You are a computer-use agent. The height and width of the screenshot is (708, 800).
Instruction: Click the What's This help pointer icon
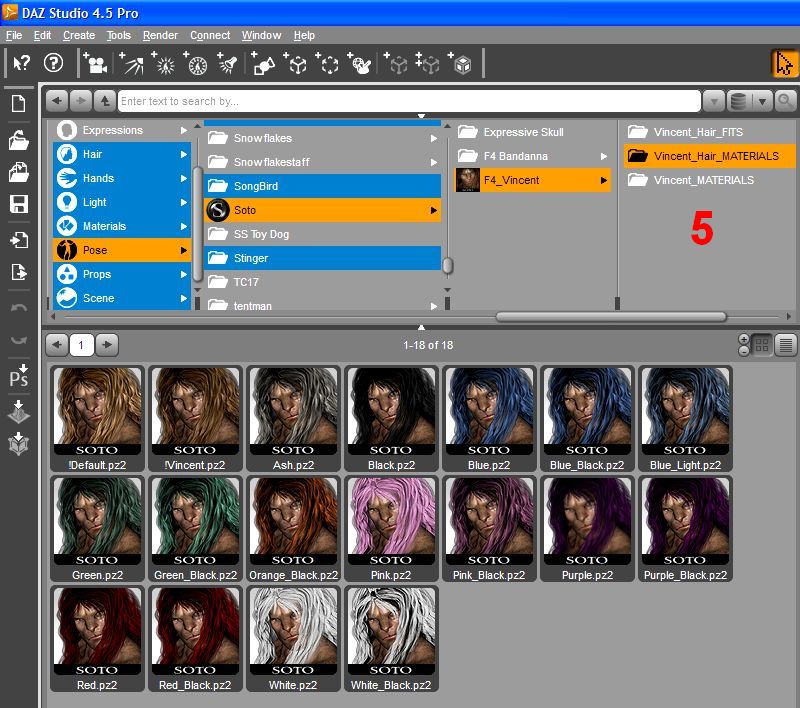[21, 63]
